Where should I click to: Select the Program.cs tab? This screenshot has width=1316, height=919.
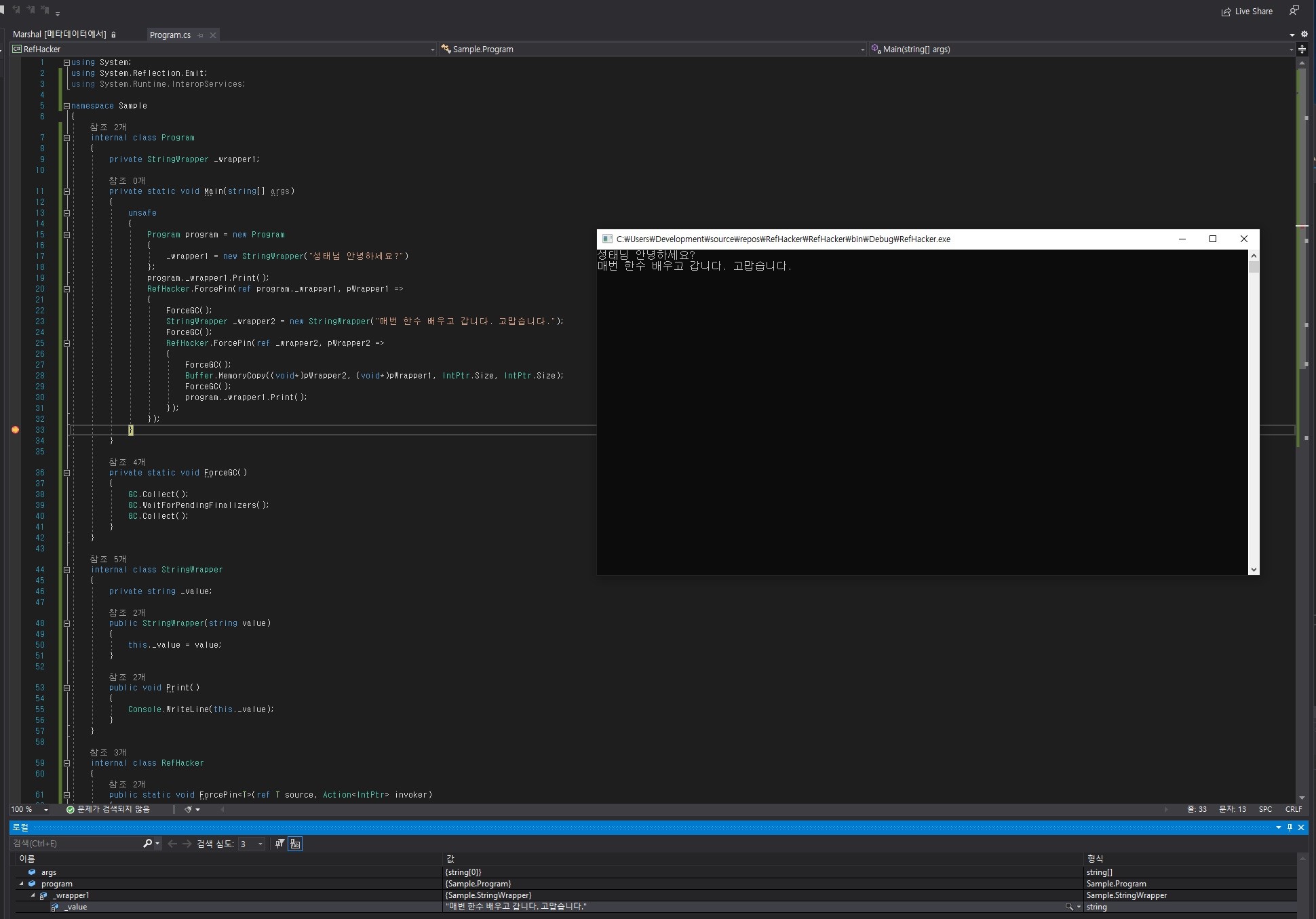coord(170,35)
